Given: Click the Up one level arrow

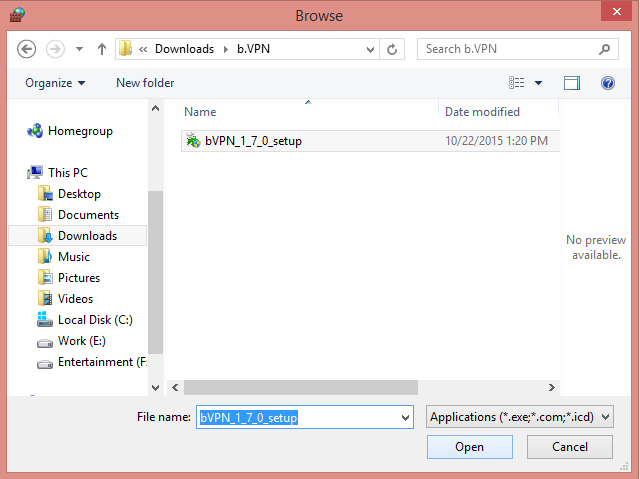Looking at the screenshot, I should [x=101, y=48].
